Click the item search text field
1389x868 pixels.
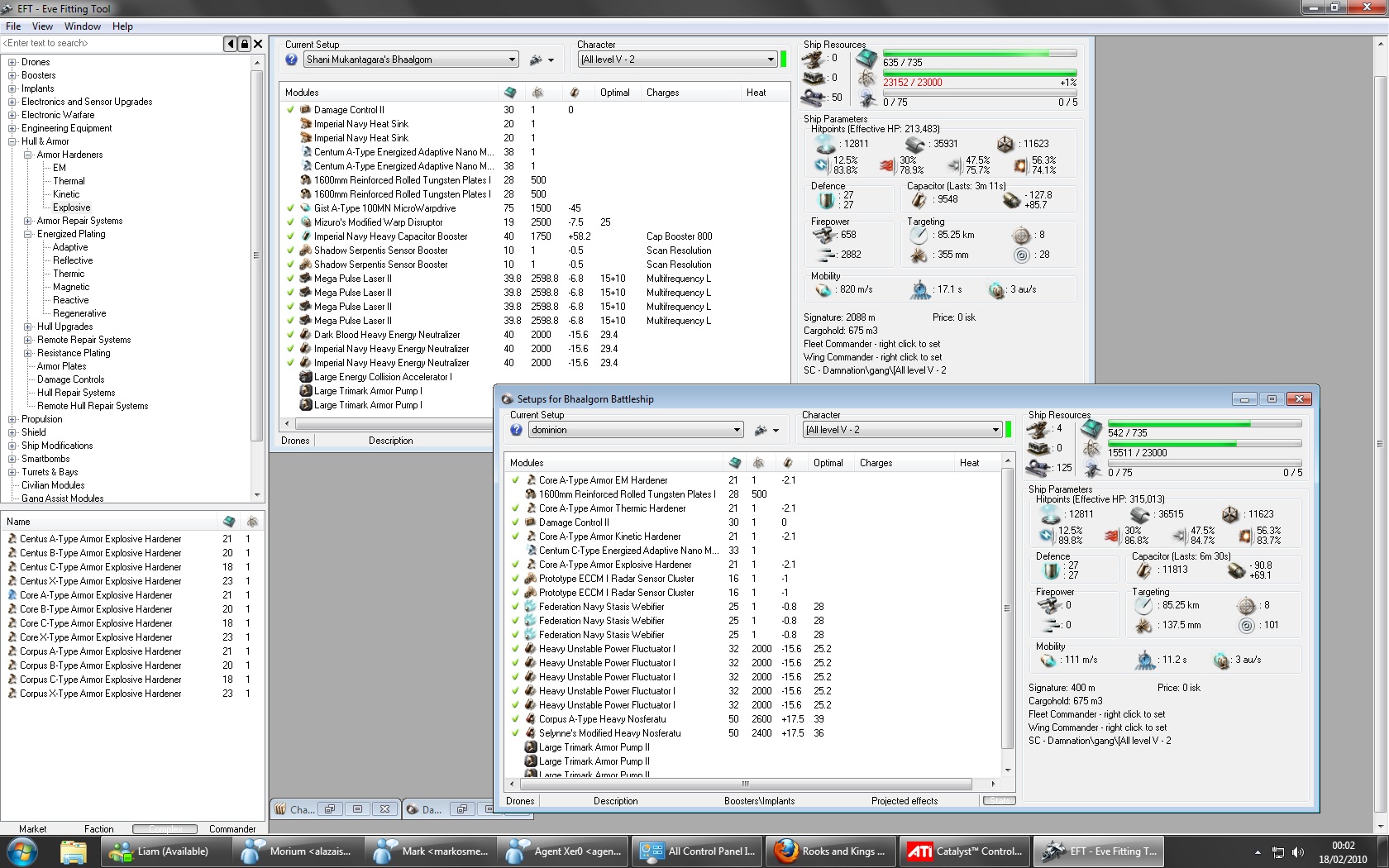112,44
